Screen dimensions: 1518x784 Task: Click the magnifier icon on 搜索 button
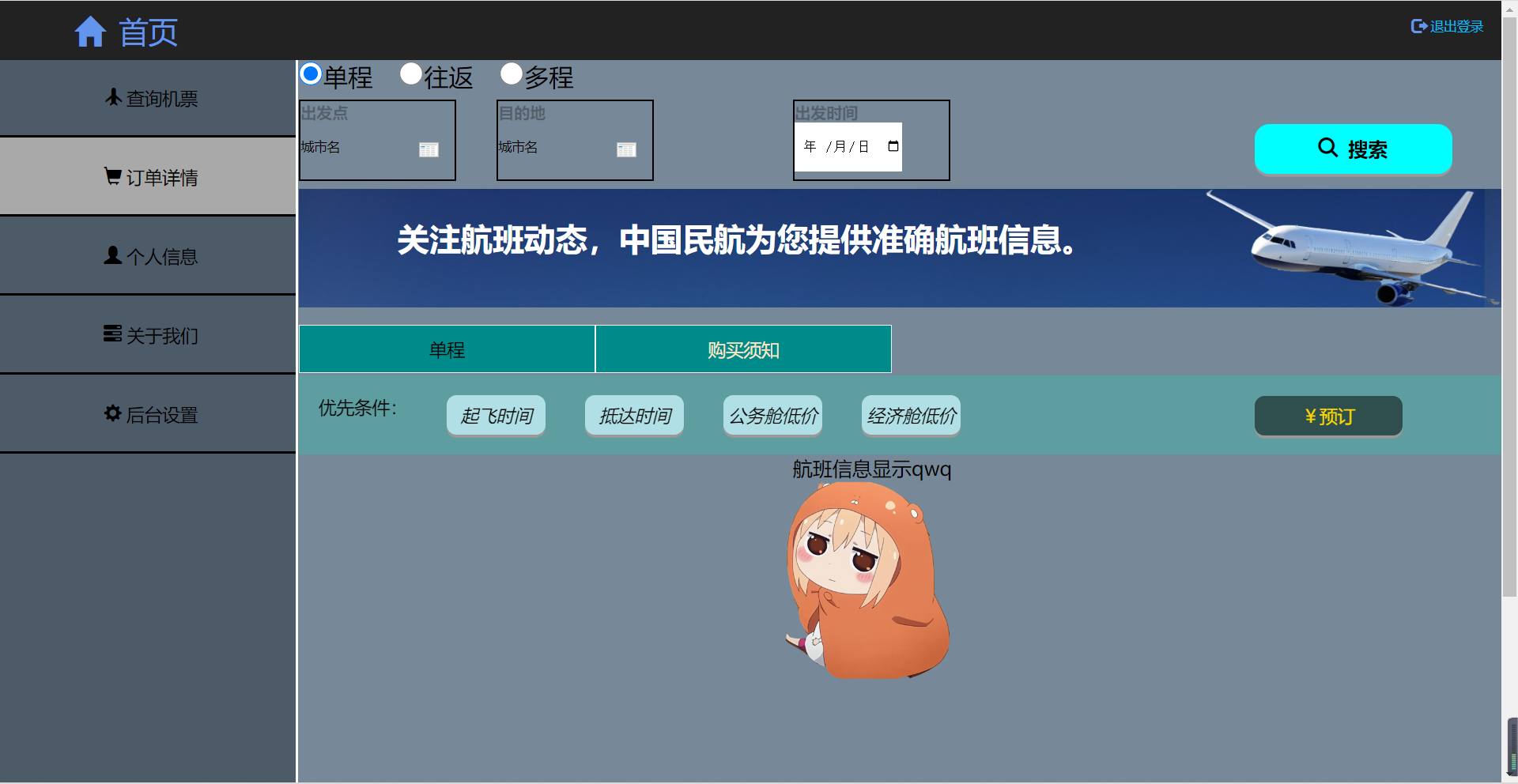[x=1328, y=147]
